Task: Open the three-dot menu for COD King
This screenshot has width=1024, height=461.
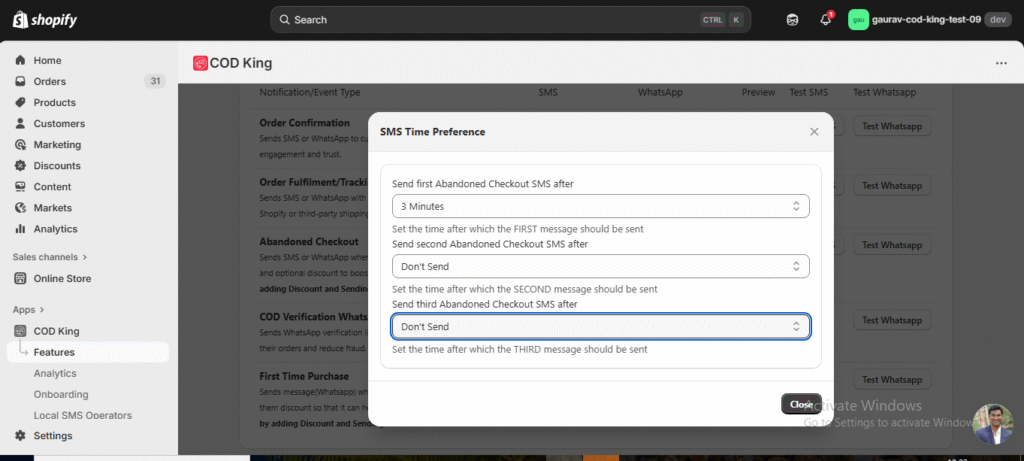Action: coord(1001,63)
